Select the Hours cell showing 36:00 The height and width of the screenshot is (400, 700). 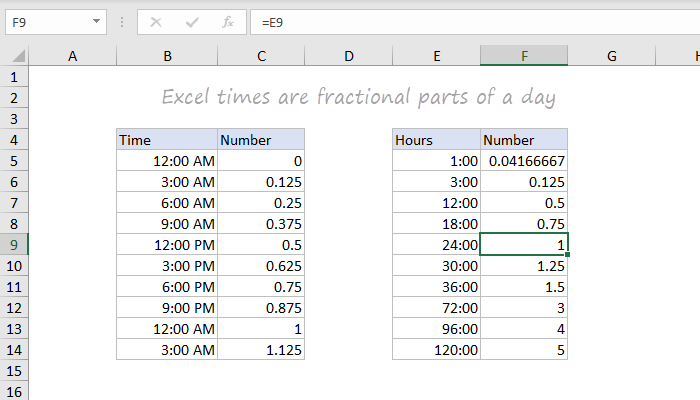coord(437,287)
